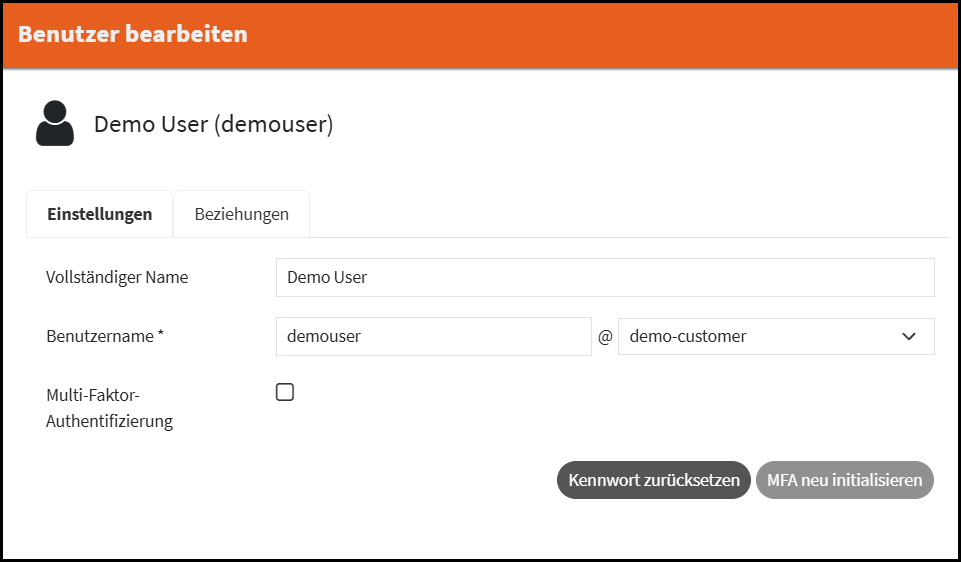Click the chevron arrow in the domain dropdown

[x=909, y=337]
